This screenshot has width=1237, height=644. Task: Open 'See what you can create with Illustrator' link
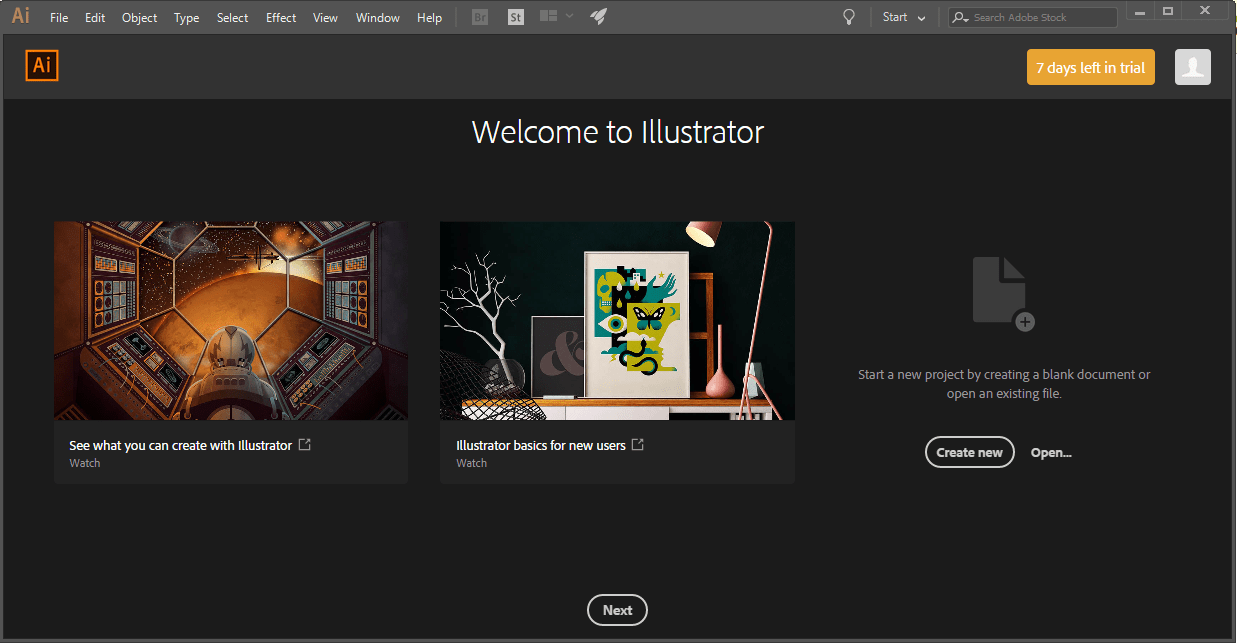180,445
